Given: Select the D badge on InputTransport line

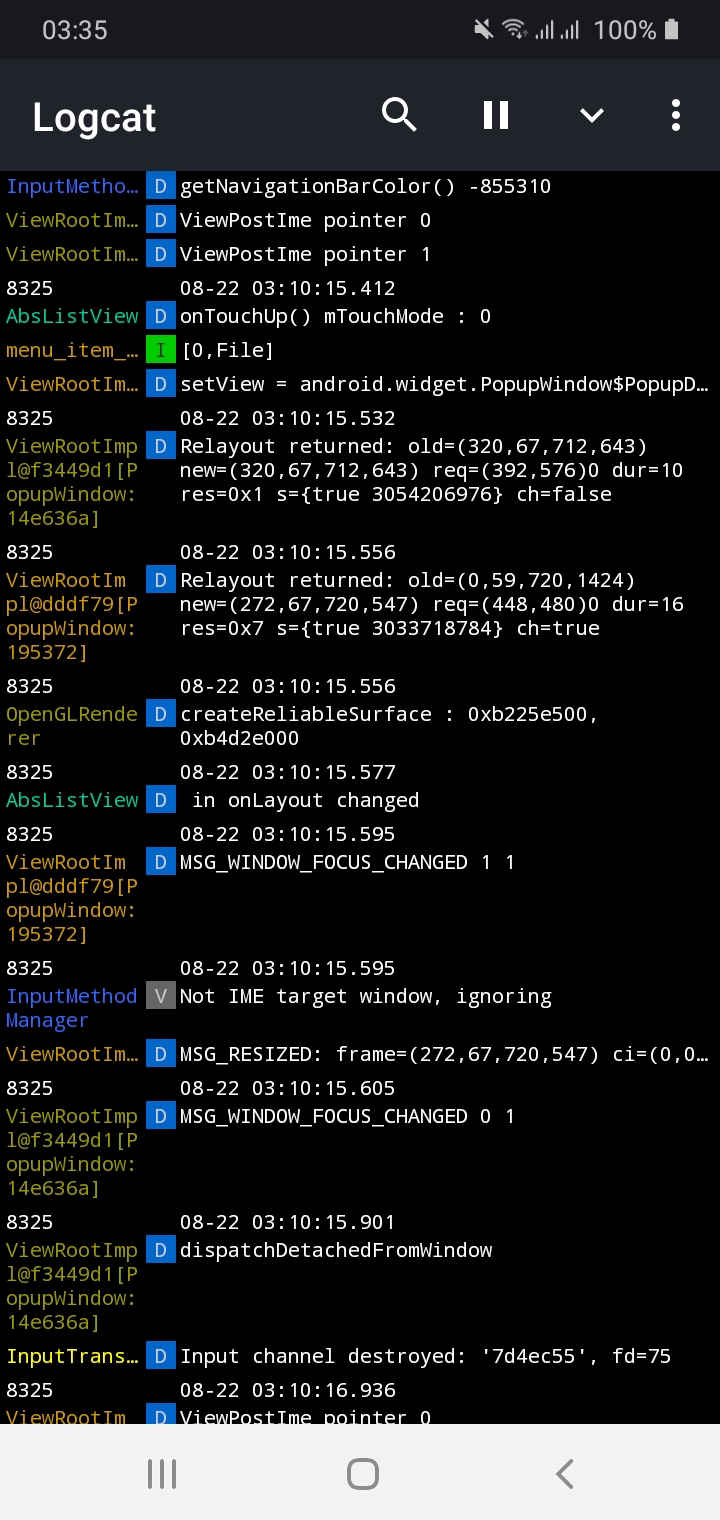Looking at the screenshot, I should 160,1355.
